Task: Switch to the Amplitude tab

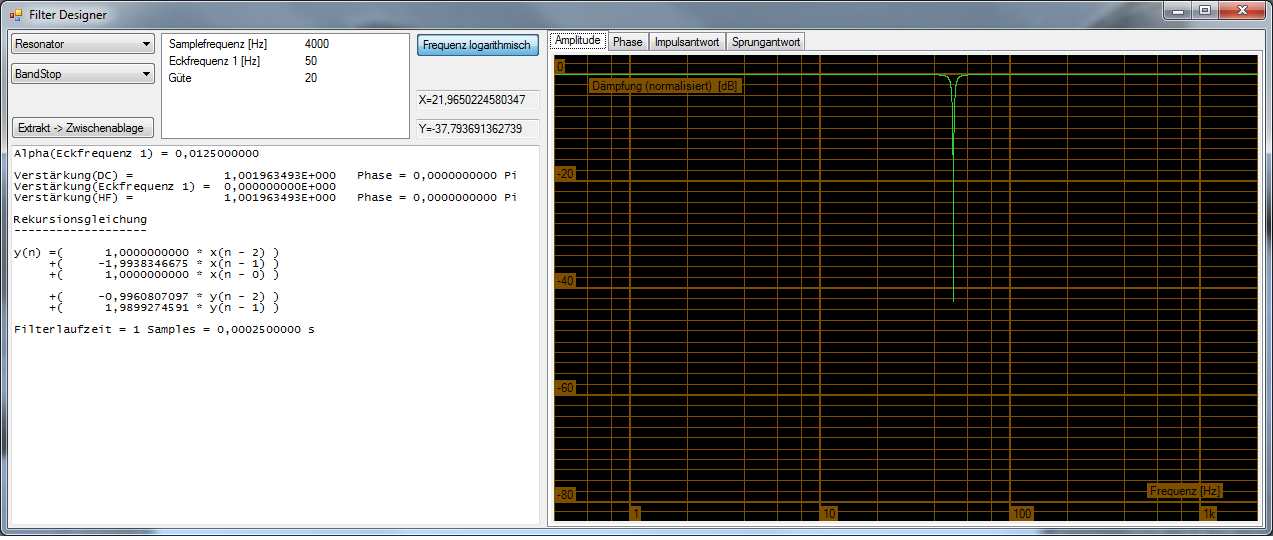Action: [578, 41]
